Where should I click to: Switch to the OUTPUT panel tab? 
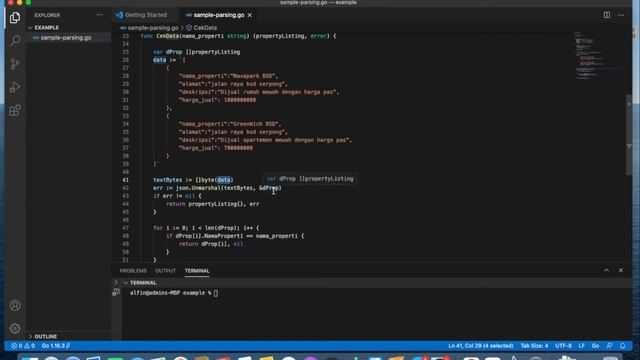[x=165, y=271]
